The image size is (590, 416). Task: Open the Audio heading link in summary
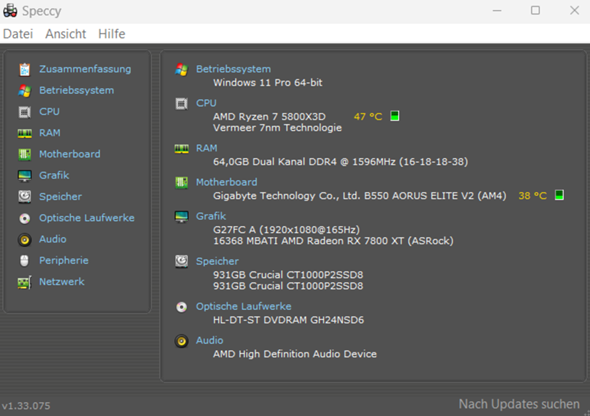coord(210,340)
